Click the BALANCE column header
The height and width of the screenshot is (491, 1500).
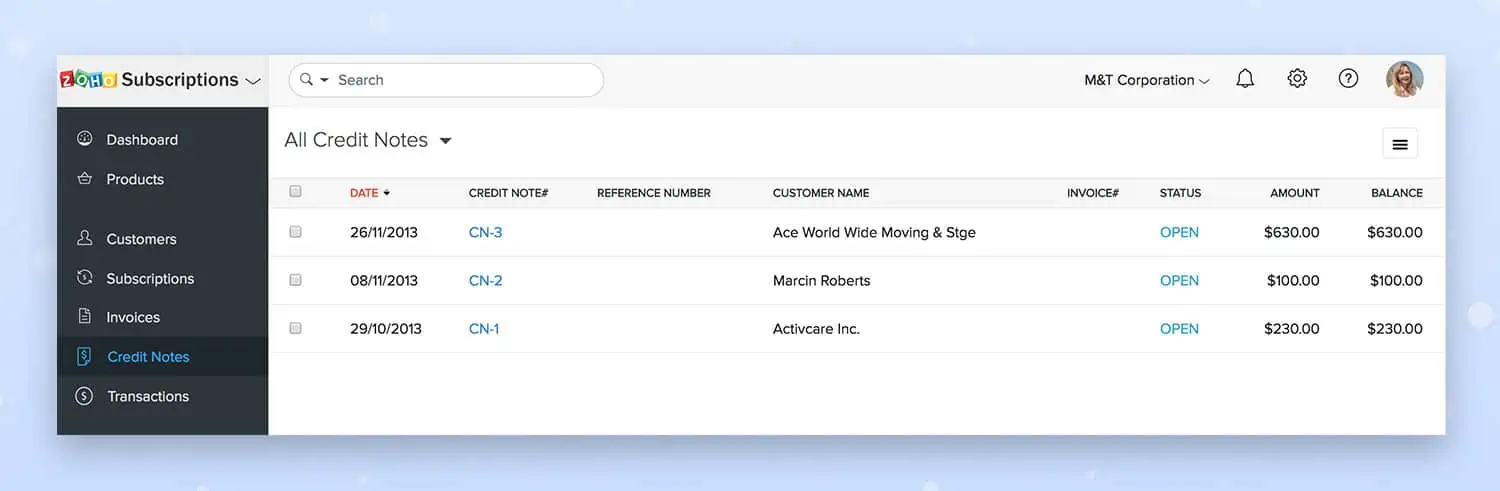[1397, 193]
